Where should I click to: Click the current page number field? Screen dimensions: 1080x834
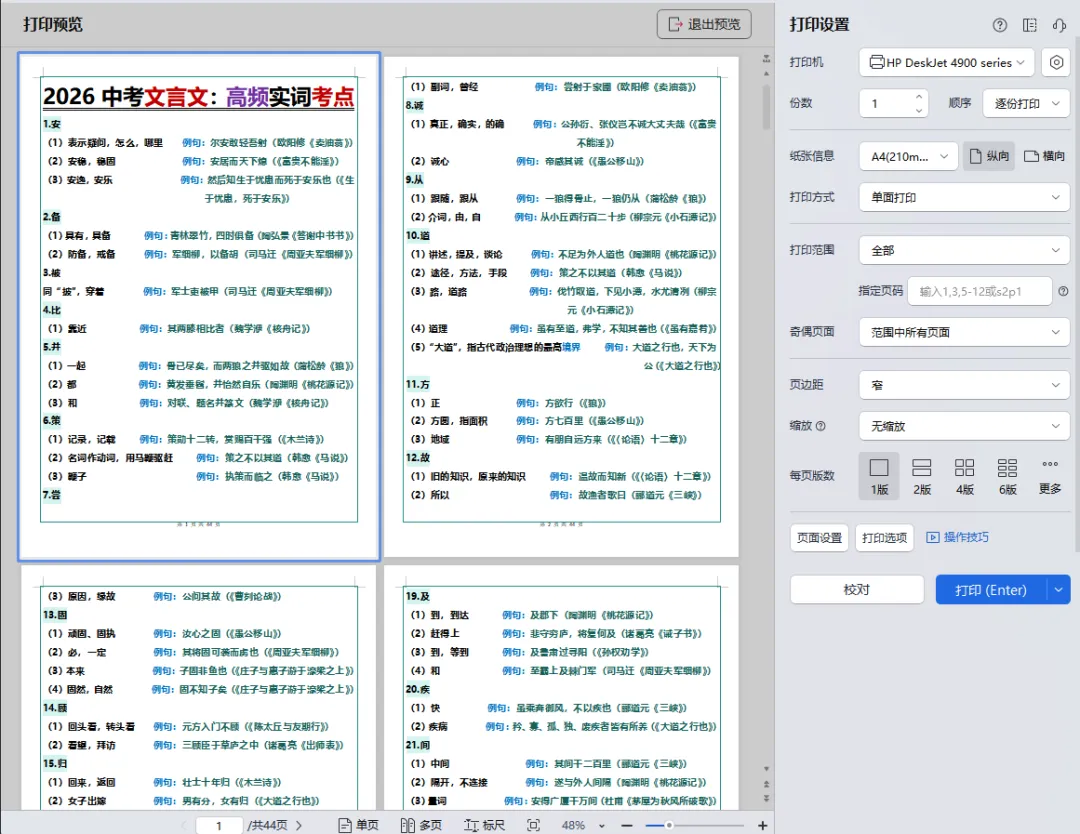pyautogui.click(x=219, y=825)
